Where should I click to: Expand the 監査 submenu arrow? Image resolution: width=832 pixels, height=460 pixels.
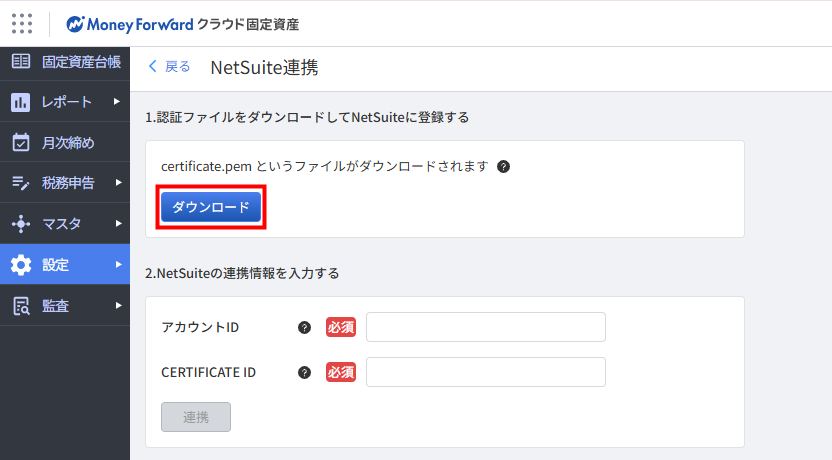[117, 305]
